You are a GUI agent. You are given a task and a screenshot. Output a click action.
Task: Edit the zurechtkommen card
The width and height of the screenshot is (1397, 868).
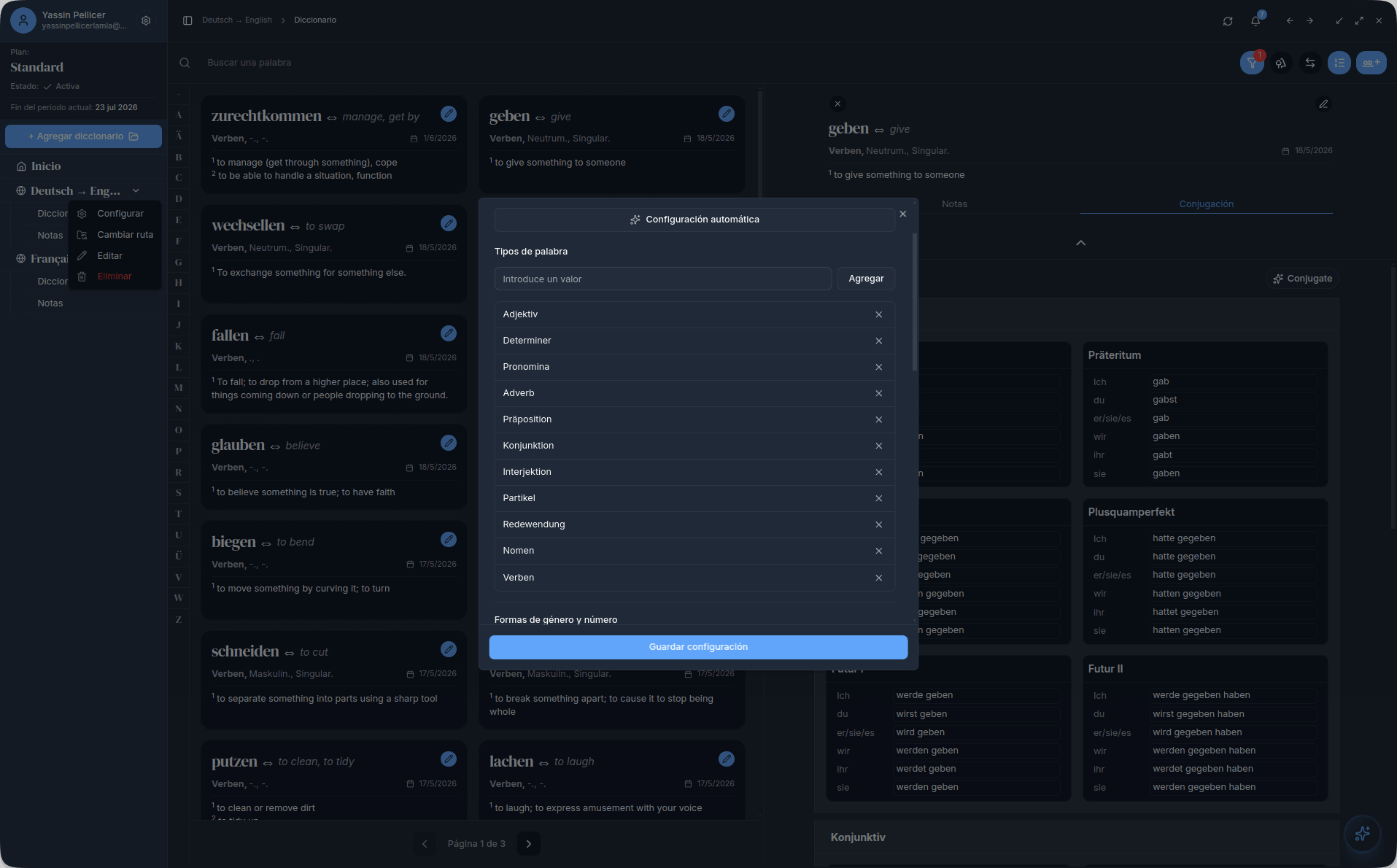(x=449, y=114)
